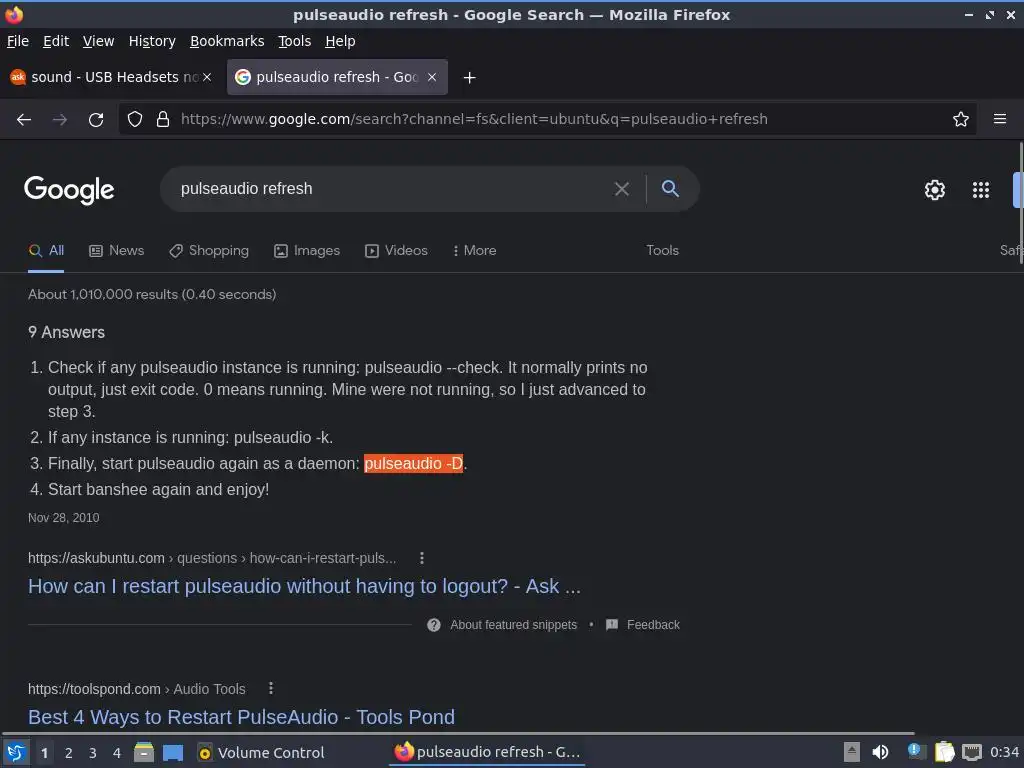Close the pulseaudio refresh tab
This screenshot has width=1024, height=768.
point(432,77)
